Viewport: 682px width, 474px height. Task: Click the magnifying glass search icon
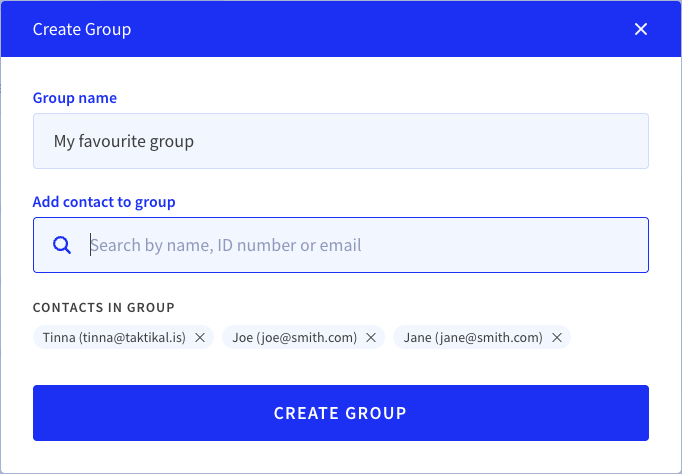pyautogui.click(x=62, y=245)
